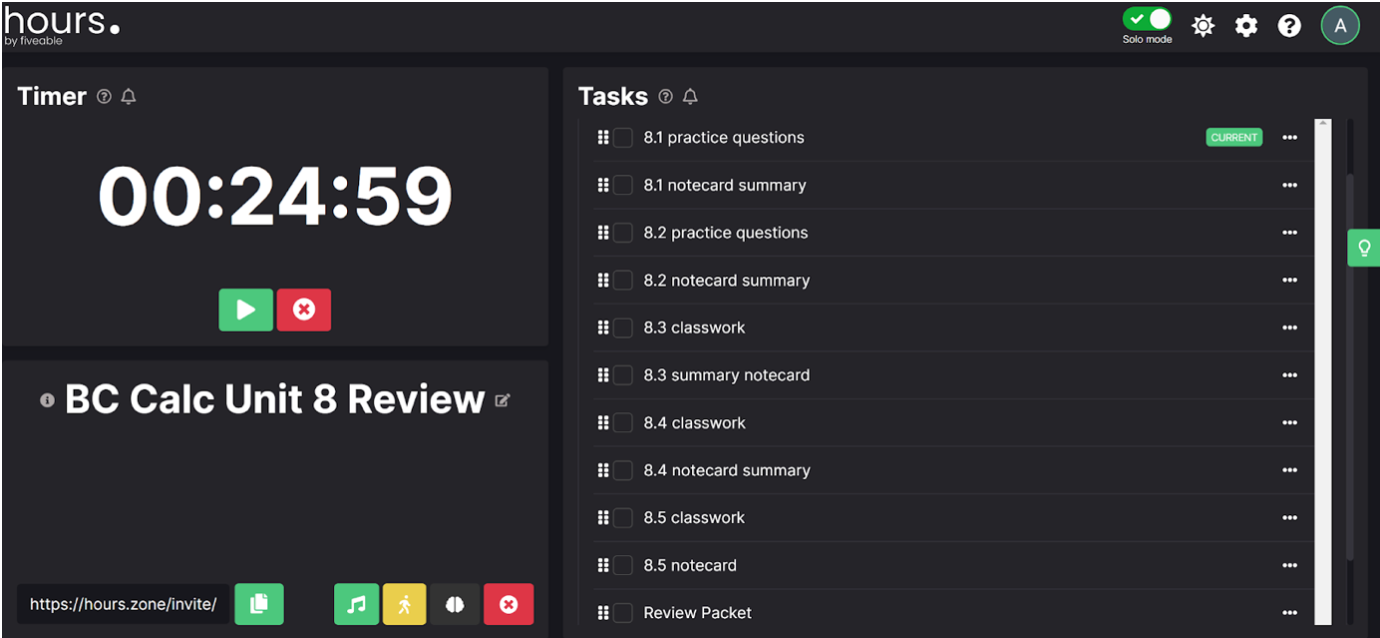This screenshot has height=638, width=1380.
Task: Click the red X button beside the brain icon
Action: point(509,604)
